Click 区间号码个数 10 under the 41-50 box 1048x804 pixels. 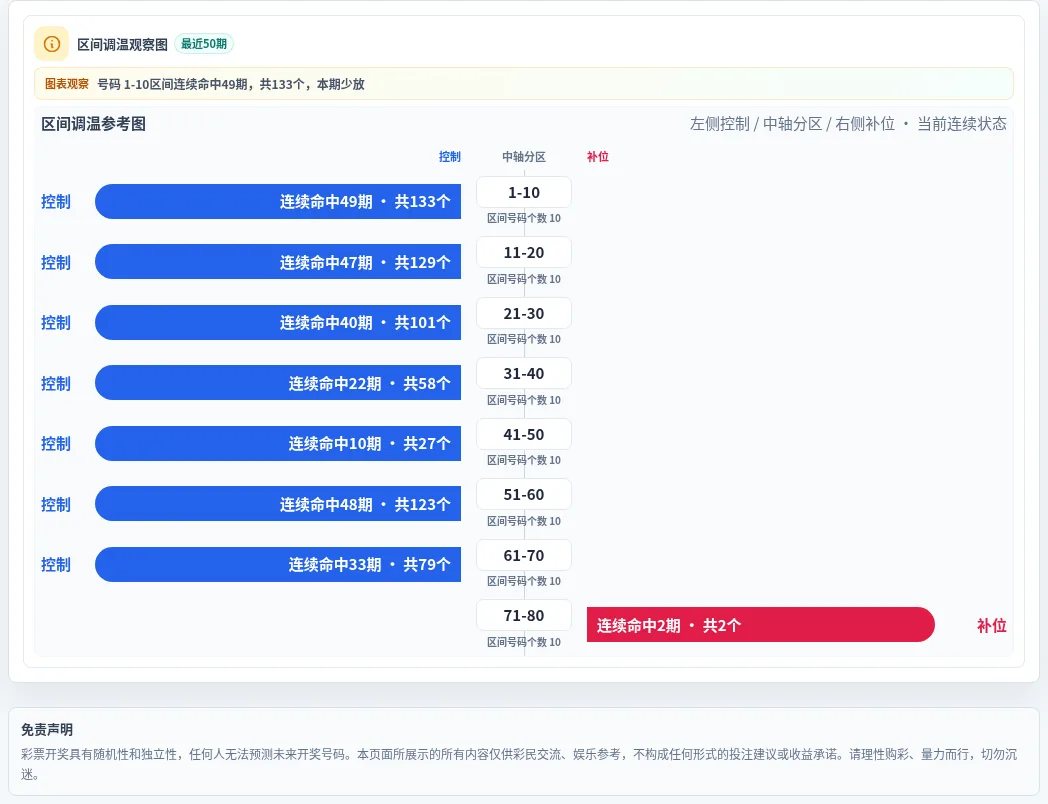coord(524,460)
